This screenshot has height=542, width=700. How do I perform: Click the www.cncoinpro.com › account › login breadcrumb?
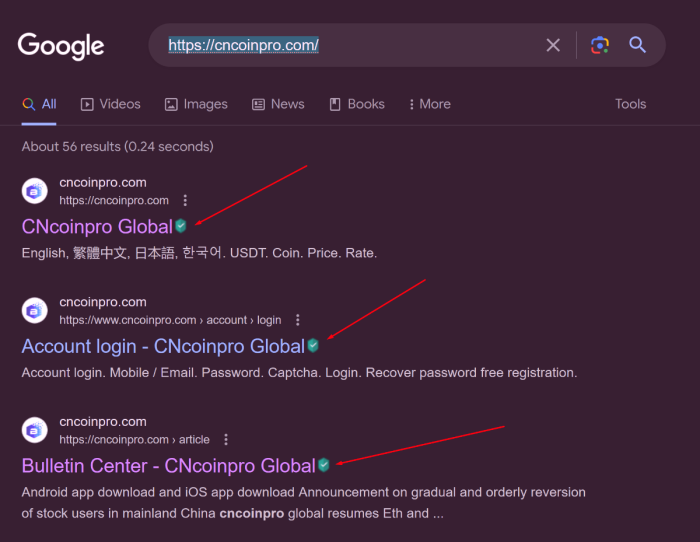(170, 320)
